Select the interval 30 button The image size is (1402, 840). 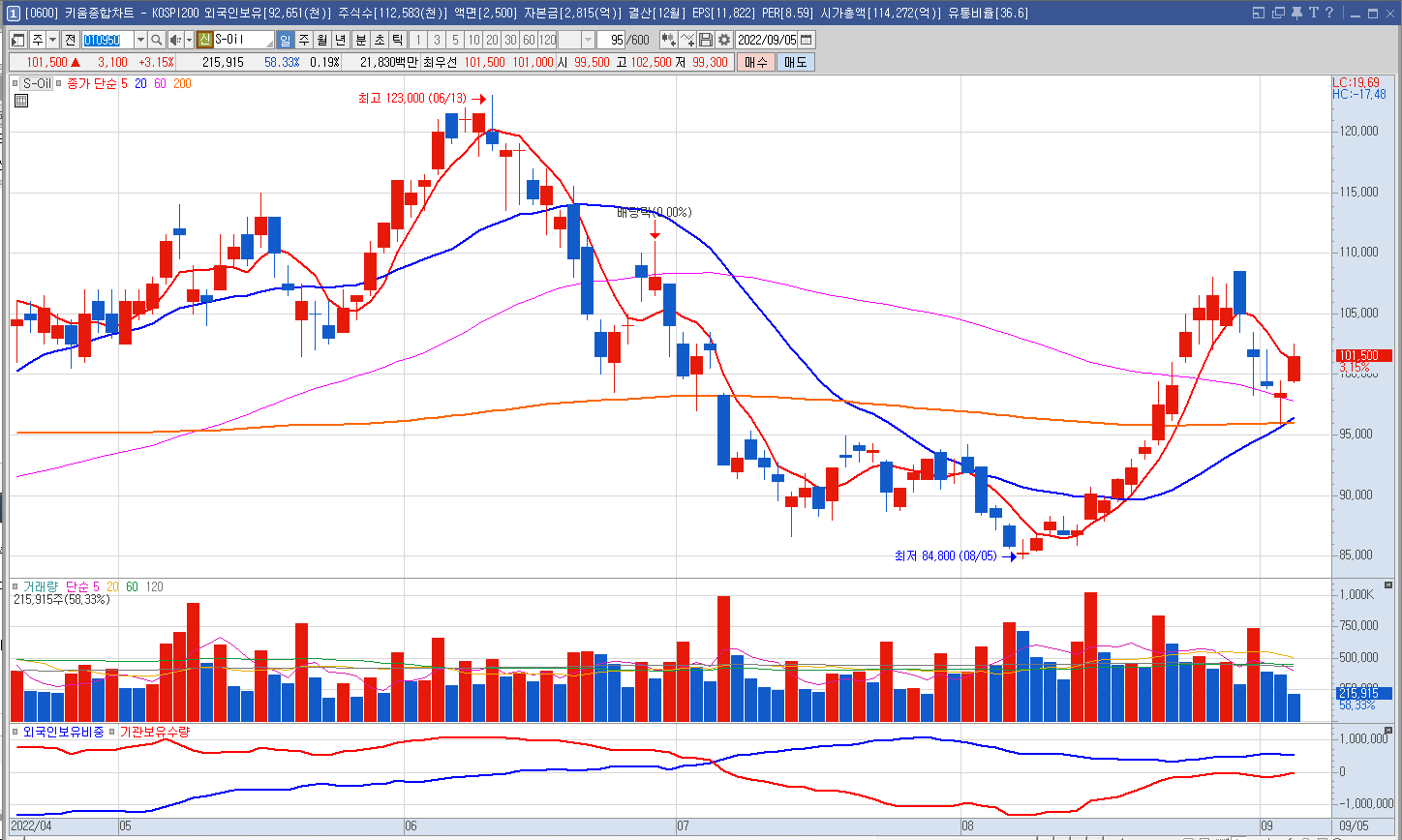(x=510, y=40)
